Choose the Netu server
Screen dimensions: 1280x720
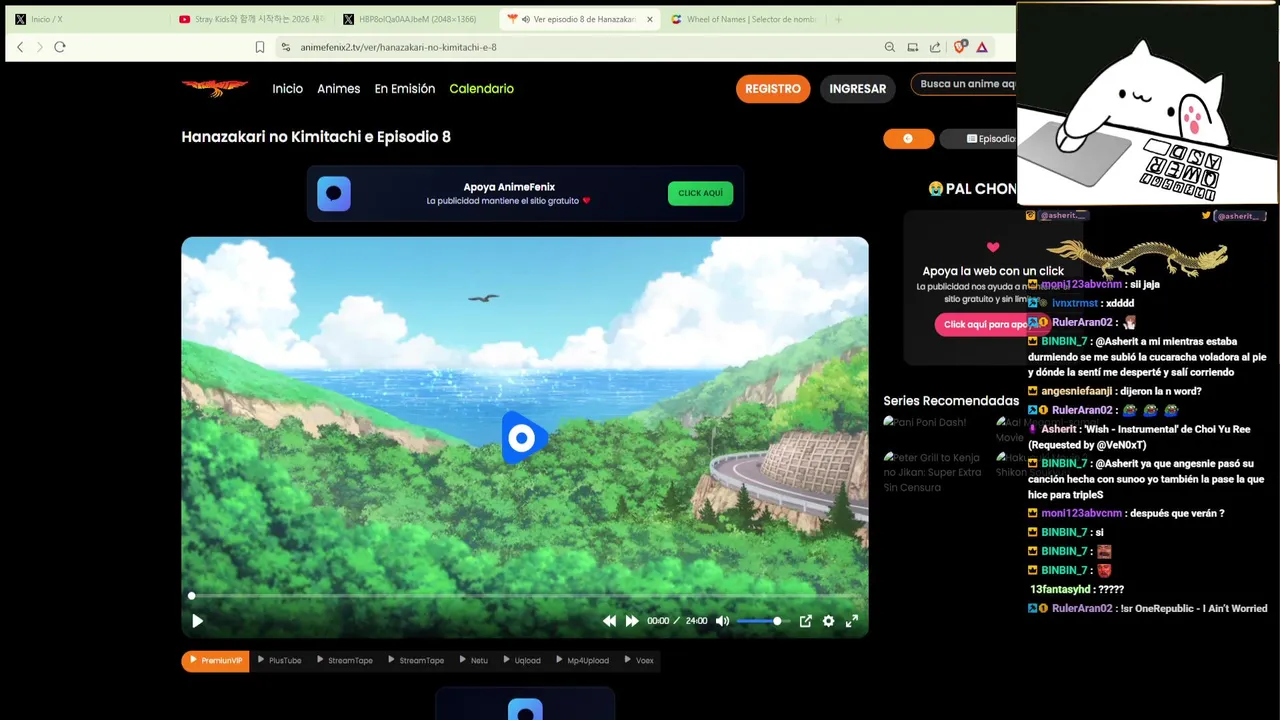(x=474, y=661)
